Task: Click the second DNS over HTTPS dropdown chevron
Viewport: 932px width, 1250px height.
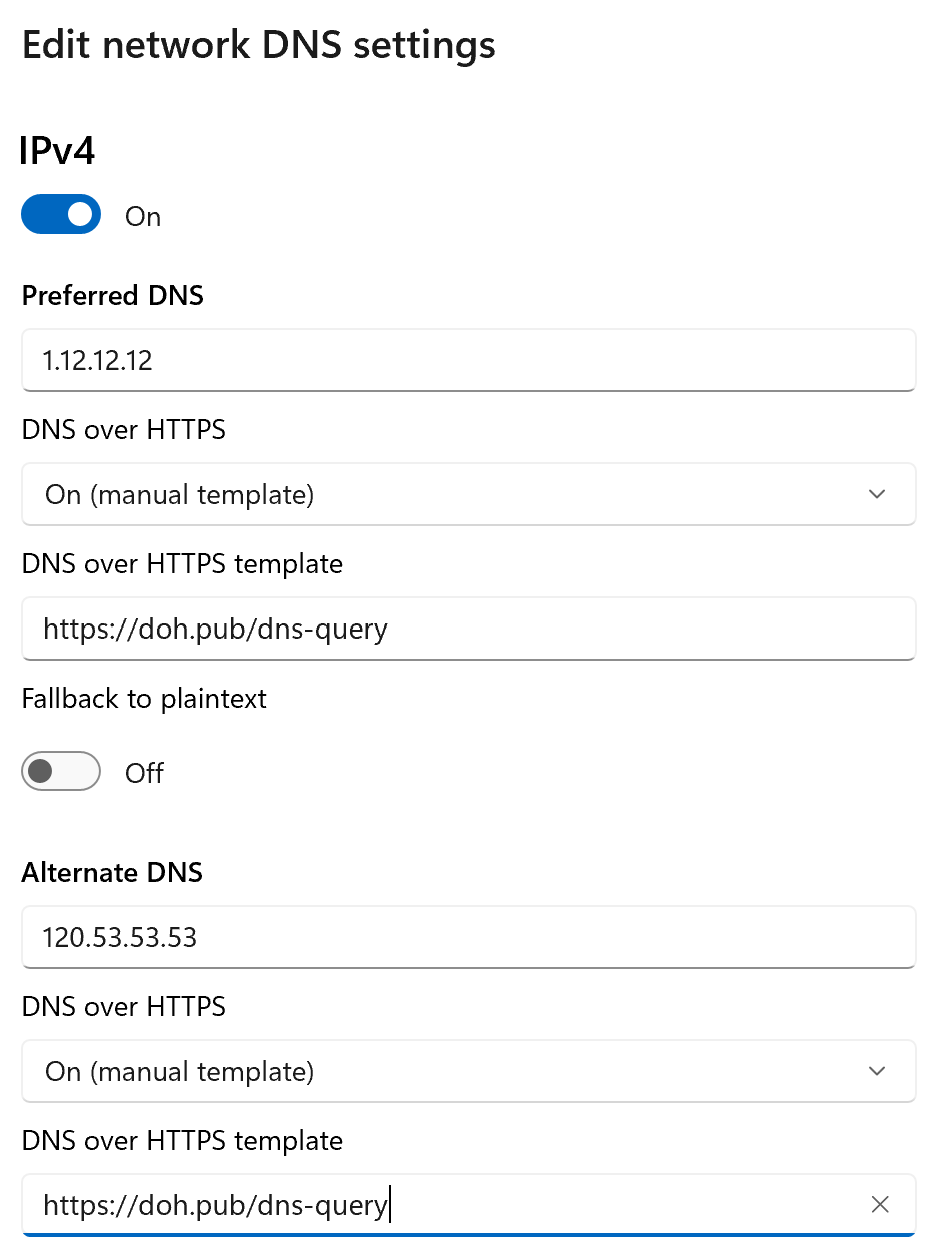Action: coord(876,1071)
